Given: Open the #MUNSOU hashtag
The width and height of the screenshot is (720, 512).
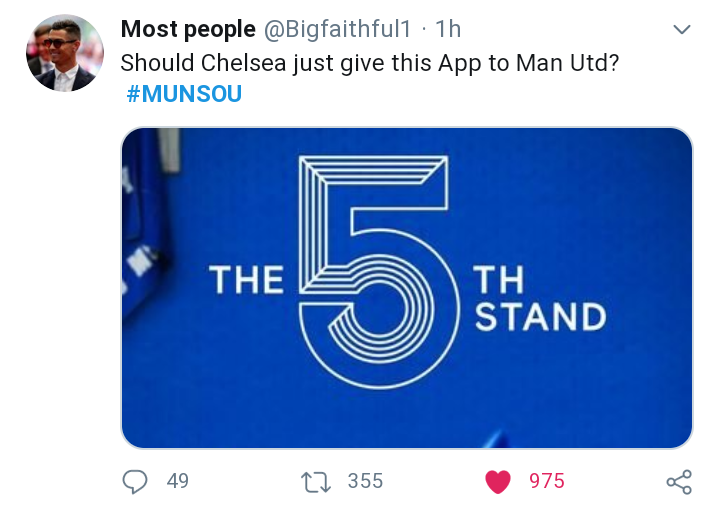Looking at the screenshot, I should 184,95.
